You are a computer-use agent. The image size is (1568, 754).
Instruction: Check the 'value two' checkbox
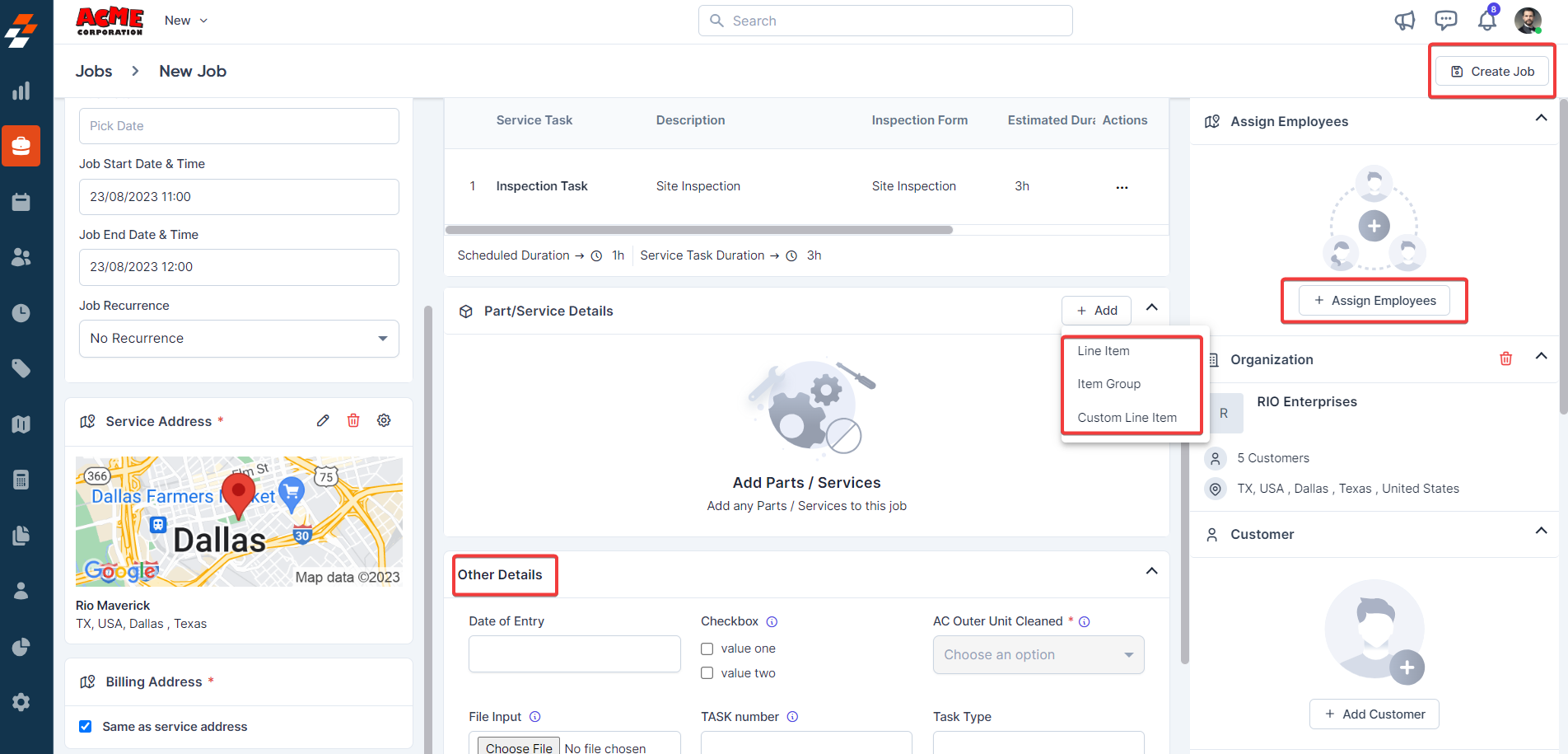point(707,673)
